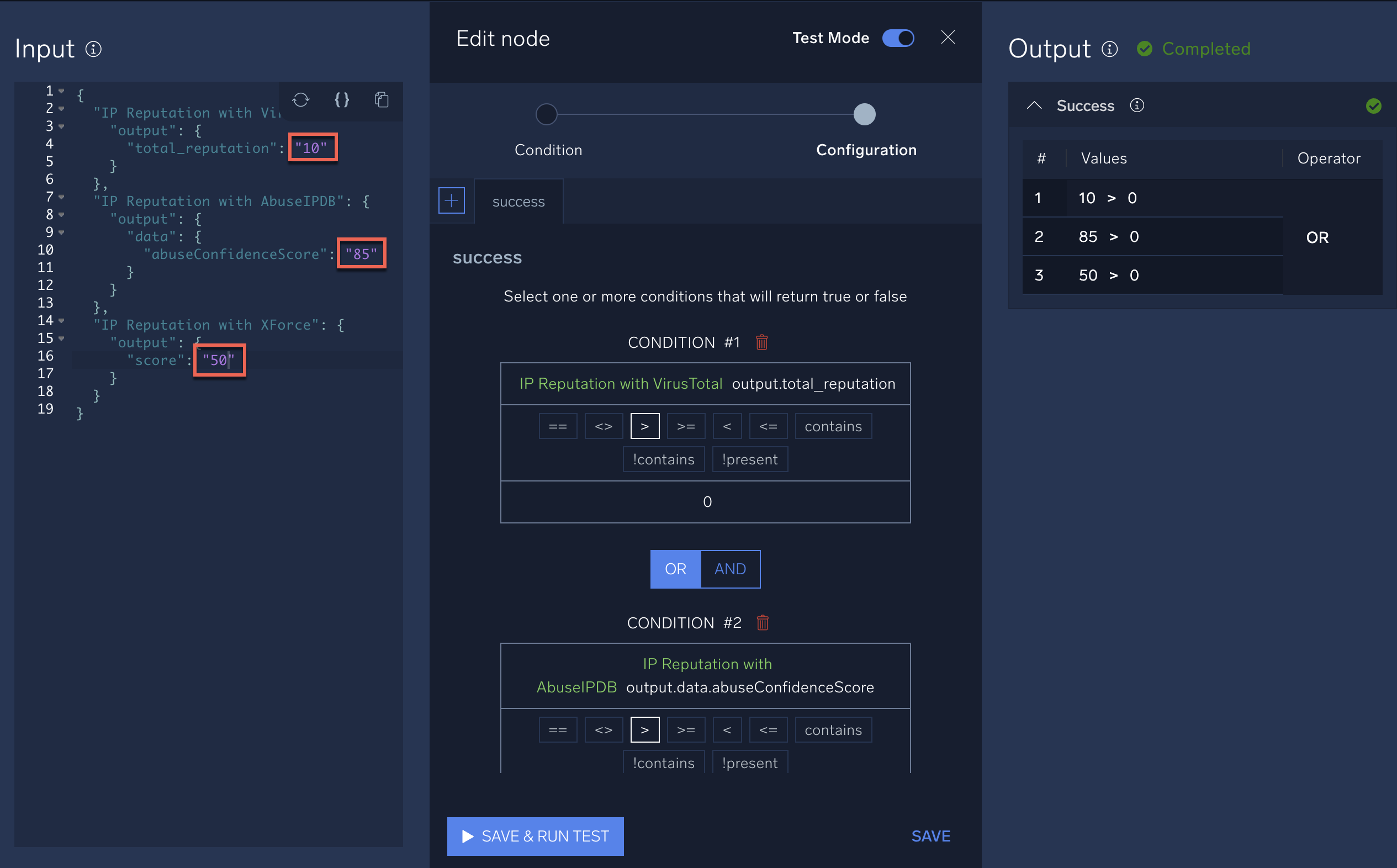Collapse line 2 IP Reputation with VirusTotal block
Image resolution: width=1397 pixels, height=868 pixels.
(x=61, y=108)
